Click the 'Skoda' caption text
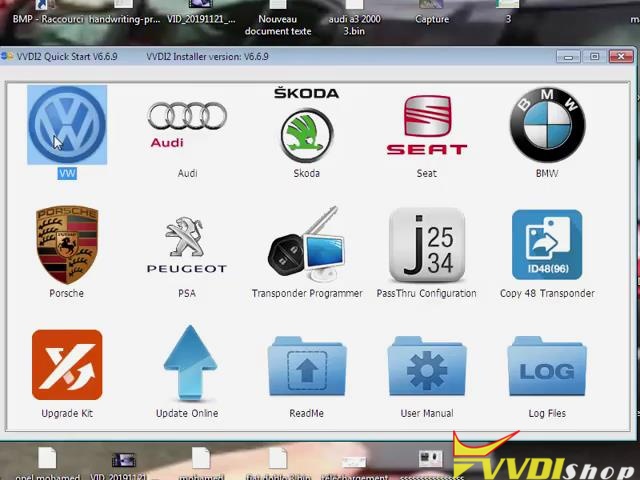 pos(307,173)
